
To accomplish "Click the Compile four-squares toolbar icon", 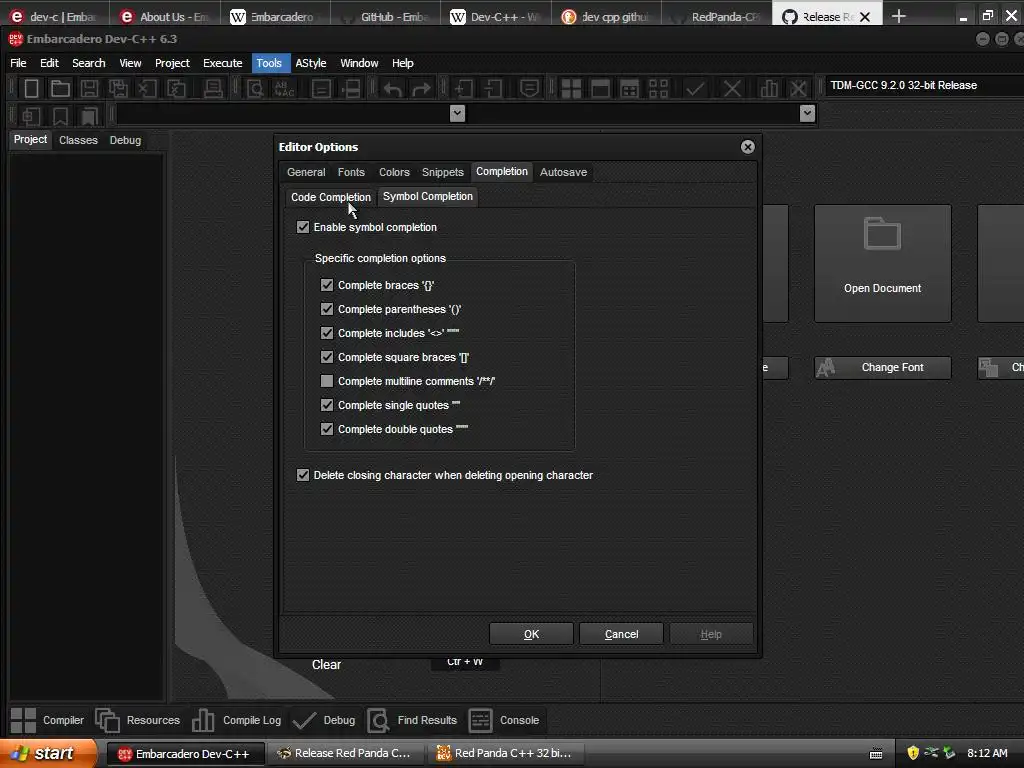I will 571,88.
